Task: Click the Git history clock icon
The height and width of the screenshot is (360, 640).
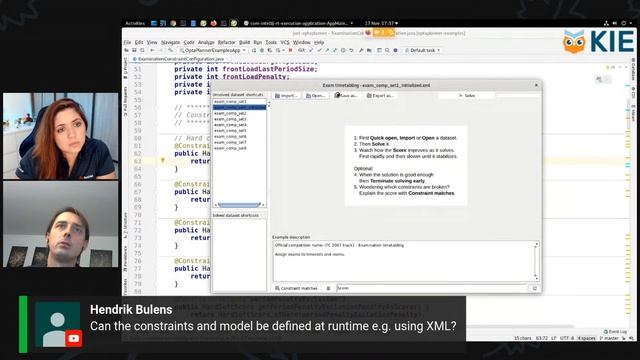Action: (x=343, y=50)
